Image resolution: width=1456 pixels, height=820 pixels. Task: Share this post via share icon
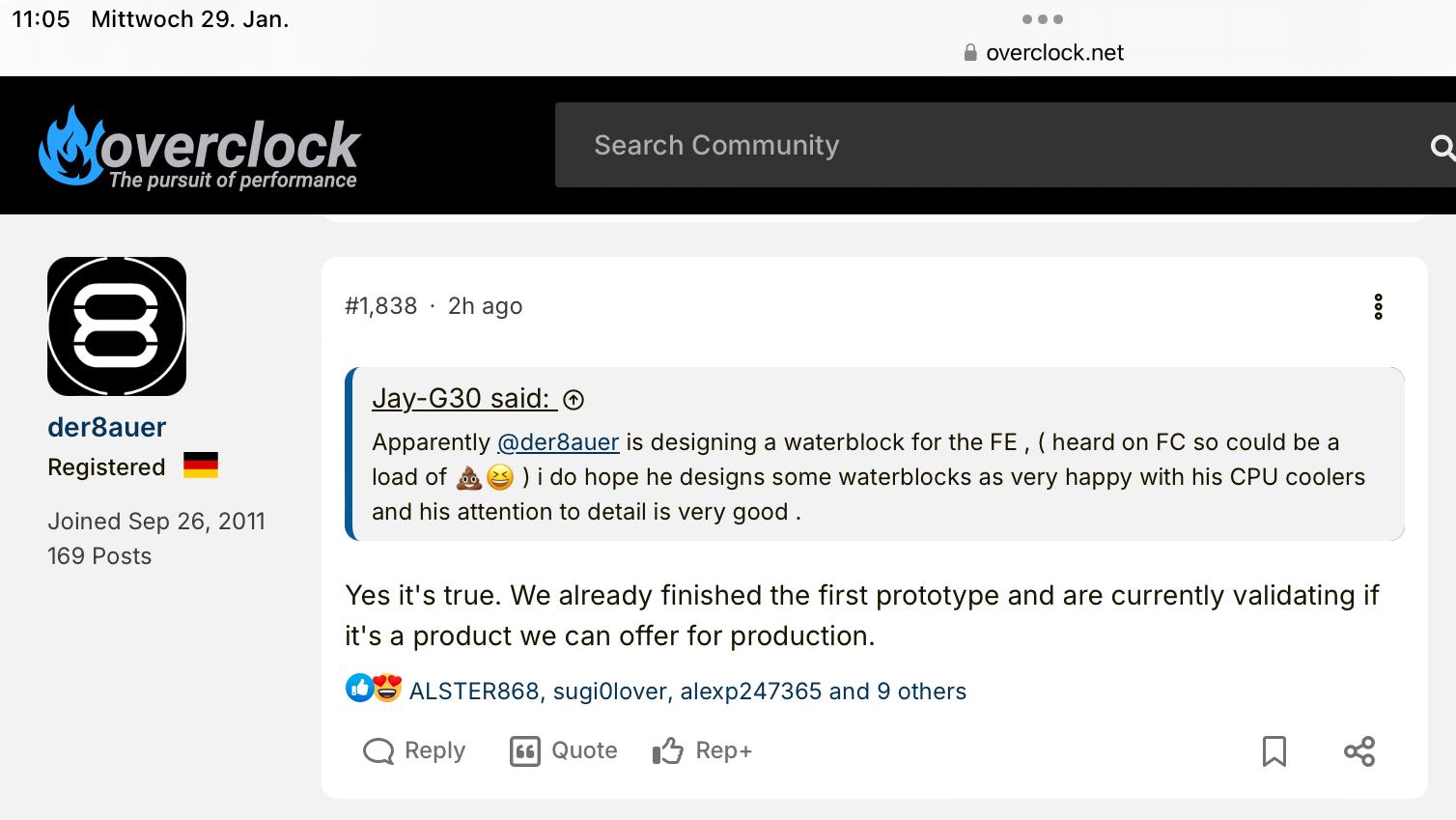click(x=1359, y=751)
